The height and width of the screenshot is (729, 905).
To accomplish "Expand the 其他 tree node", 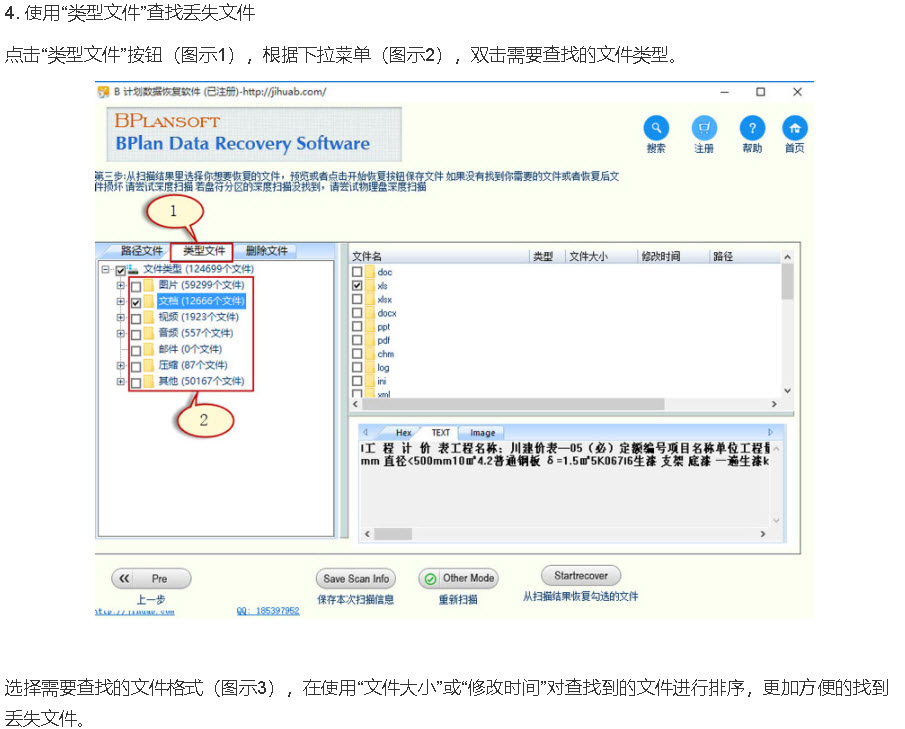I will pyautogui.click(x=121, y=382).
